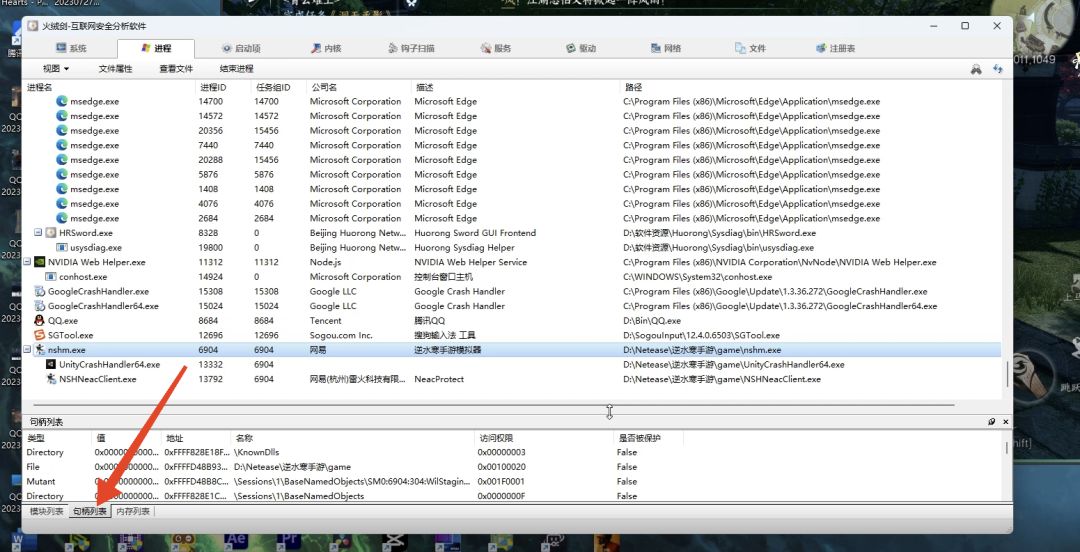Click the GoogleCrashHandler64.exe icon
Image resolution: width=1080 pixels, height=552 pixels.
tap(40, 306)
